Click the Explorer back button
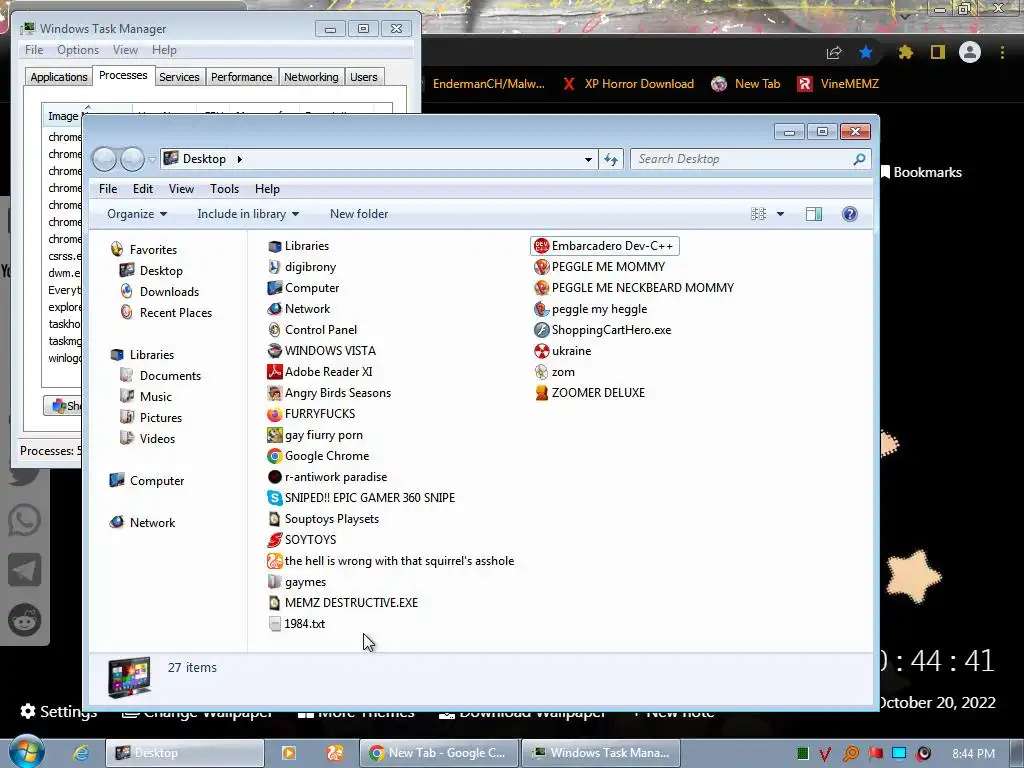Image resolution: width=1024 pixels, height=768 pixels. click(104, 159)
